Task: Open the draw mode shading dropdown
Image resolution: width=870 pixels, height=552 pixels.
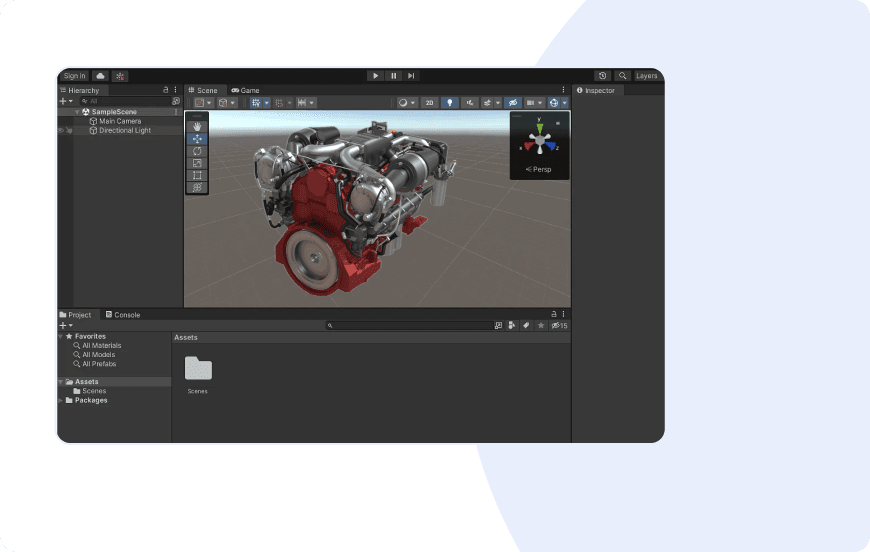Action: (x=407, y=103)
